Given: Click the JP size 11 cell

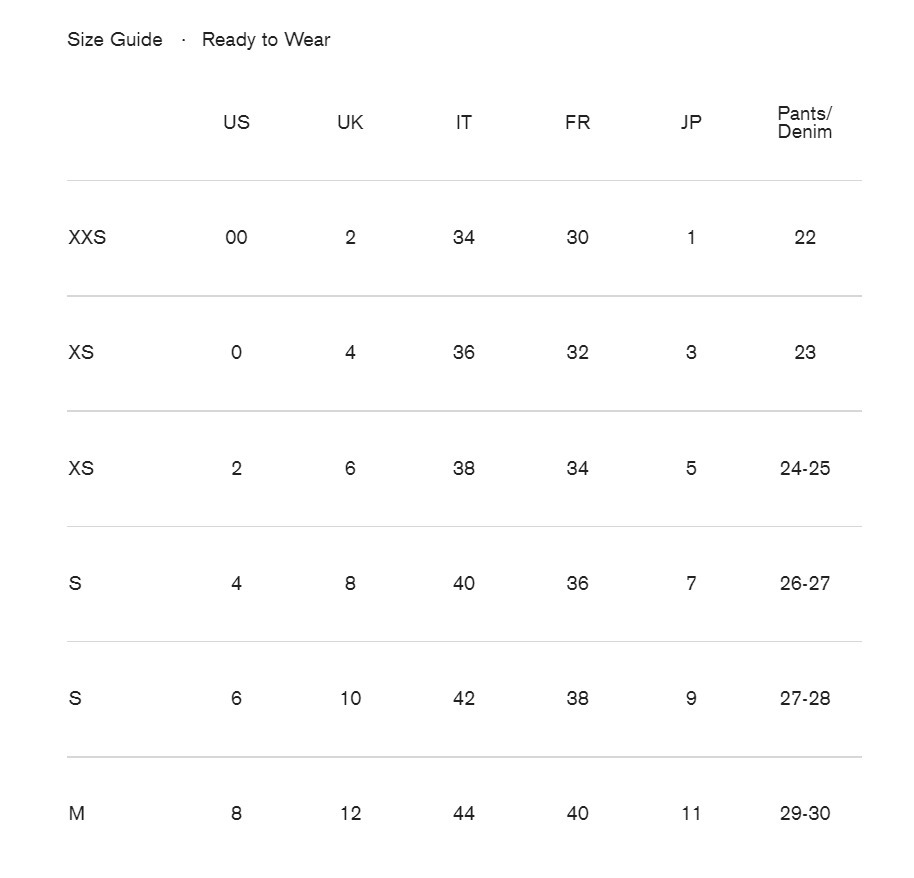Looking at the screenshot, I should click(x=691, y=813).
